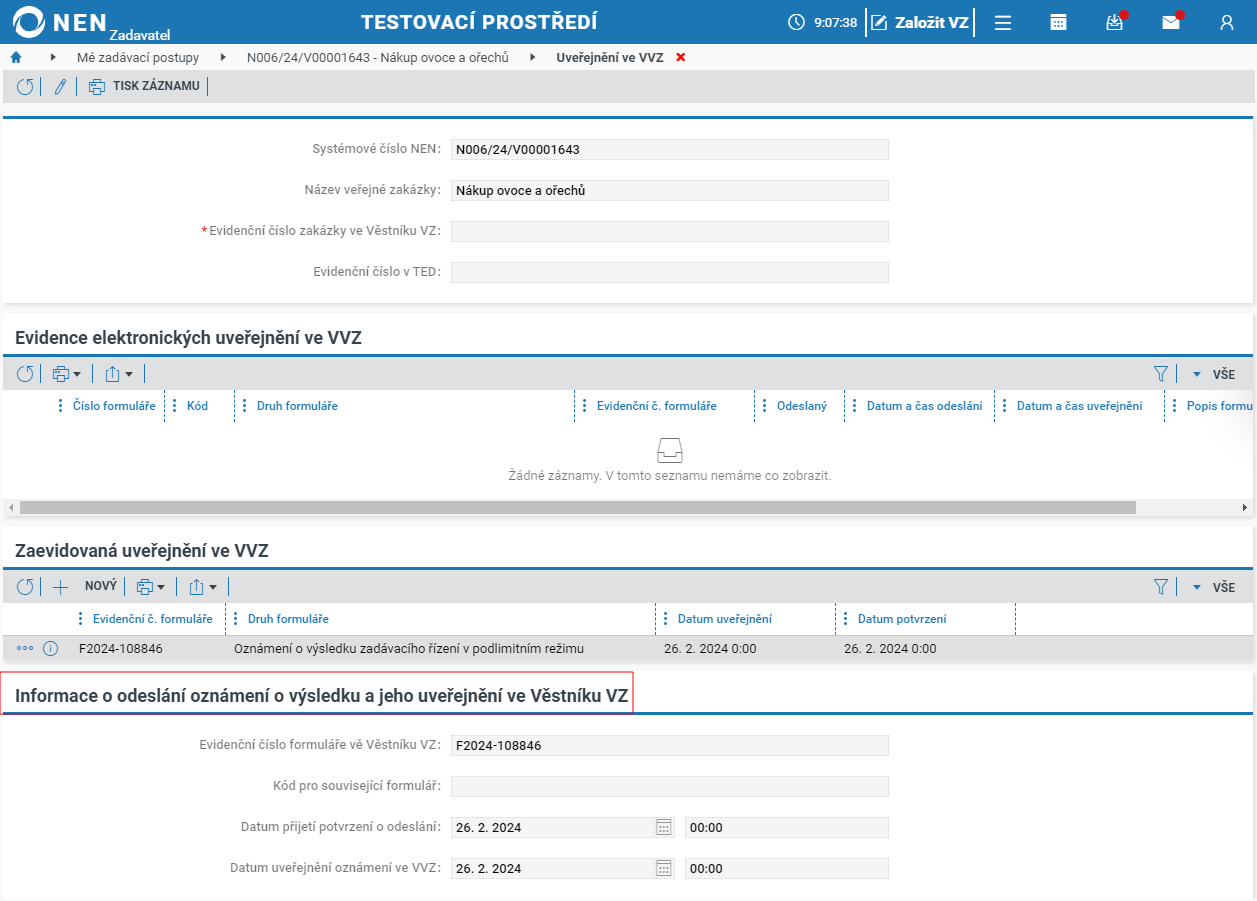Screen dimensions: 1257x901
Task: Select Oznámení o výsledku zadávacího řízení cell
Action: click(x=409, y=649)
